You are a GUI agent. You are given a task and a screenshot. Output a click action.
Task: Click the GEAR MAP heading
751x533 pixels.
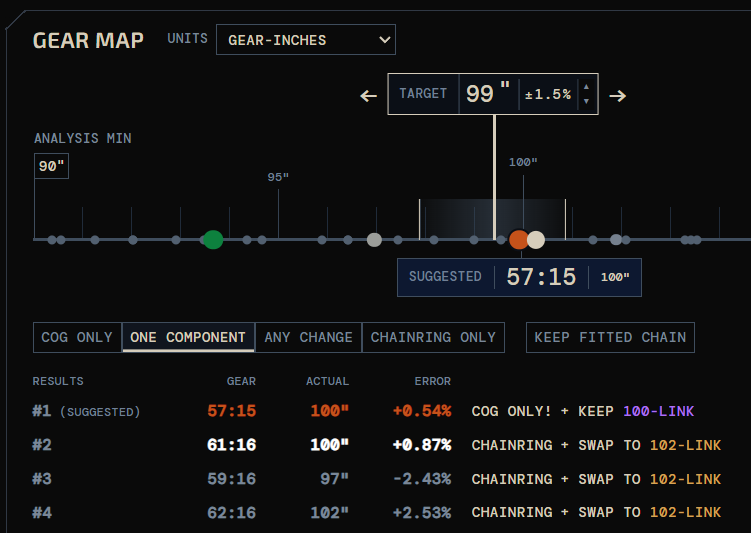point(88,40)
